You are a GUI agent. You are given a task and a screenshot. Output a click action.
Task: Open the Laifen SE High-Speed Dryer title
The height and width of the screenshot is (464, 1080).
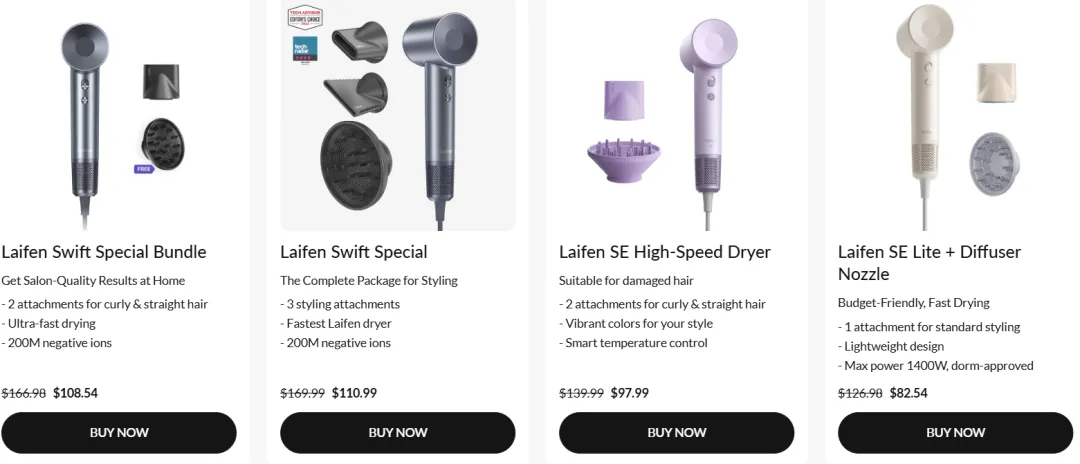click(665, 252)
